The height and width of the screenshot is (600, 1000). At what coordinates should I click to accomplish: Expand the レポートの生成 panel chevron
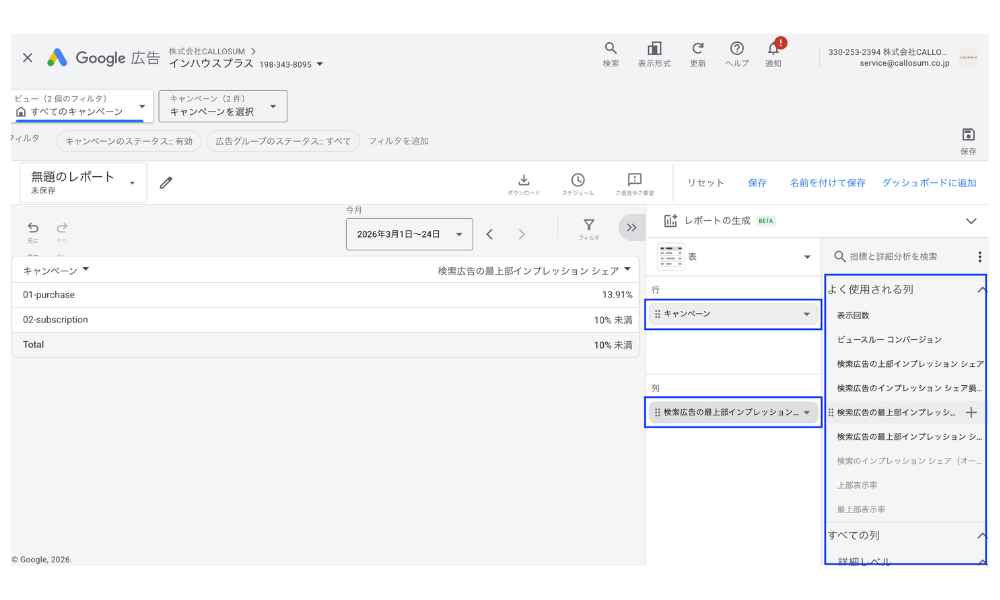click(971, 221)
